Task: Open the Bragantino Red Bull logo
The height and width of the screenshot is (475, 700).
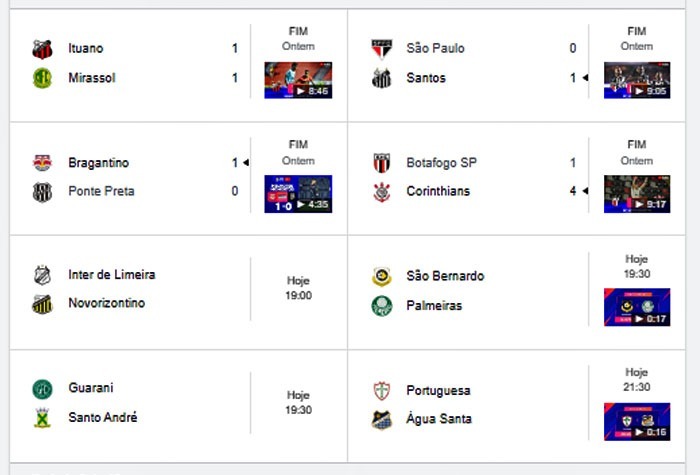Action: 42,162
